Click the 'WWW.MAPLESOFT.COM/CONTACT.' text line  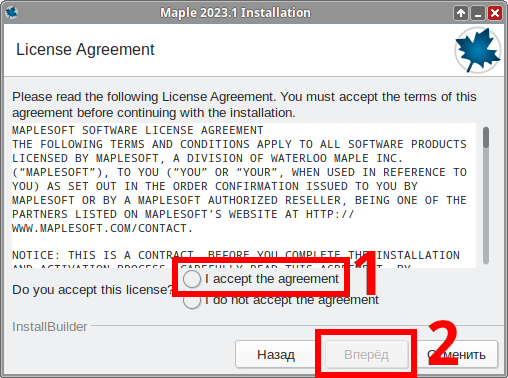click(x=102, y=228)
